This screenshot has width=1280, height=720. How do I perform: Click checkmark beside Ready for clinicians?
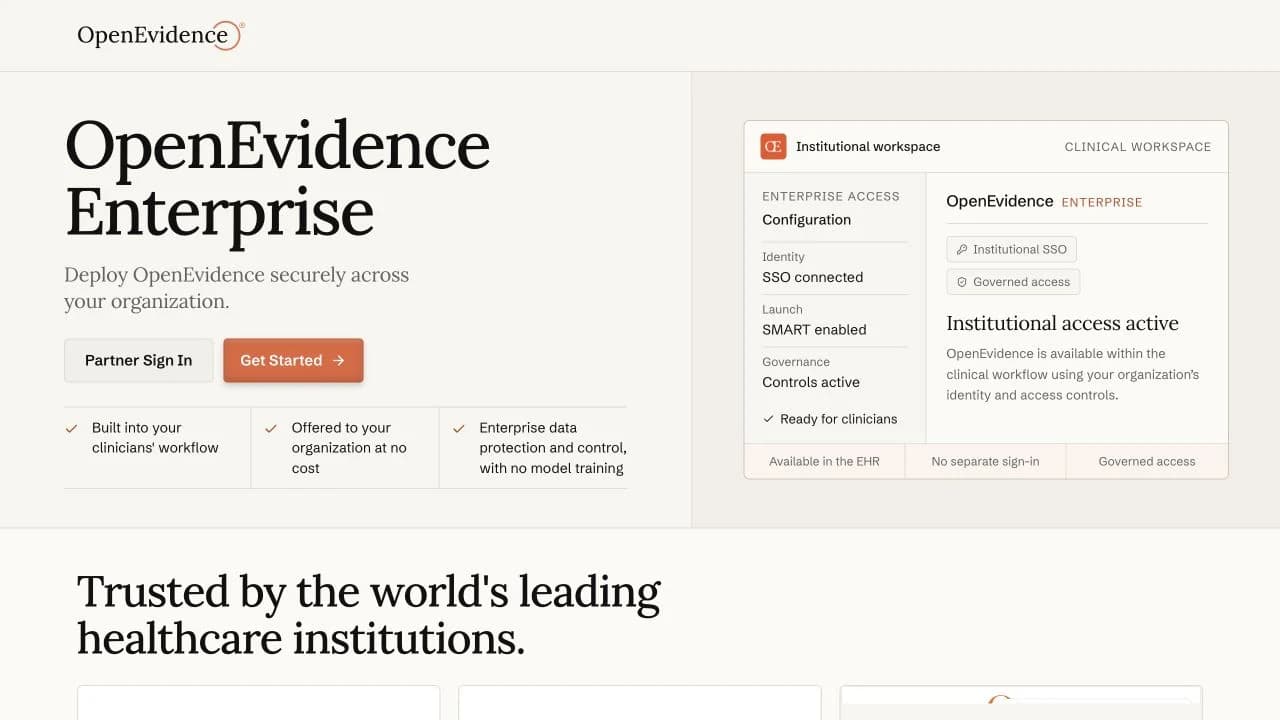pos(768,419)
